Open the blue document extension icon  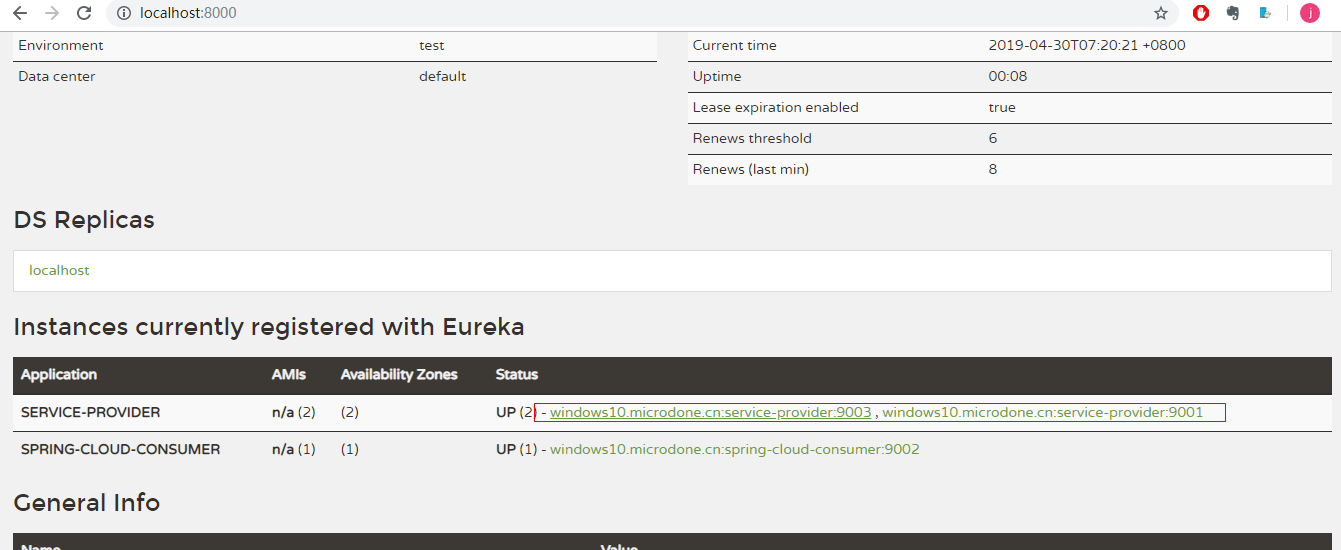1265,13
